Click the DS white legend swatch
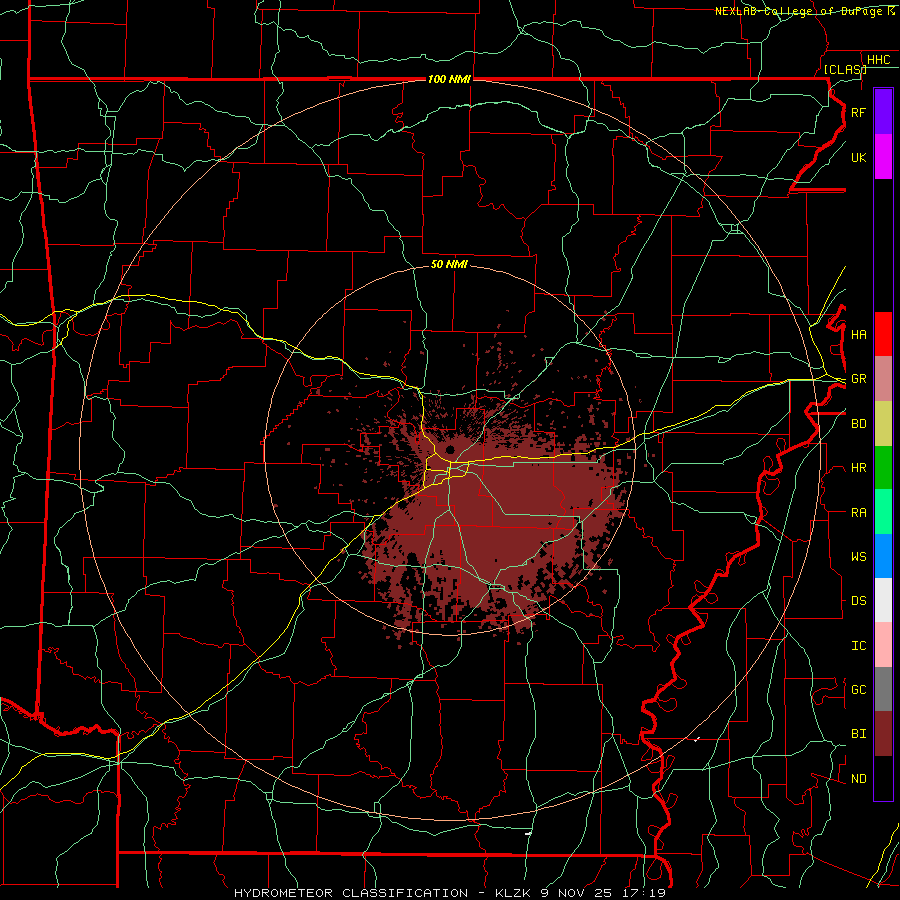Image resolution: width=900 pixels, height=900 pixels. [x=883, y=600]
